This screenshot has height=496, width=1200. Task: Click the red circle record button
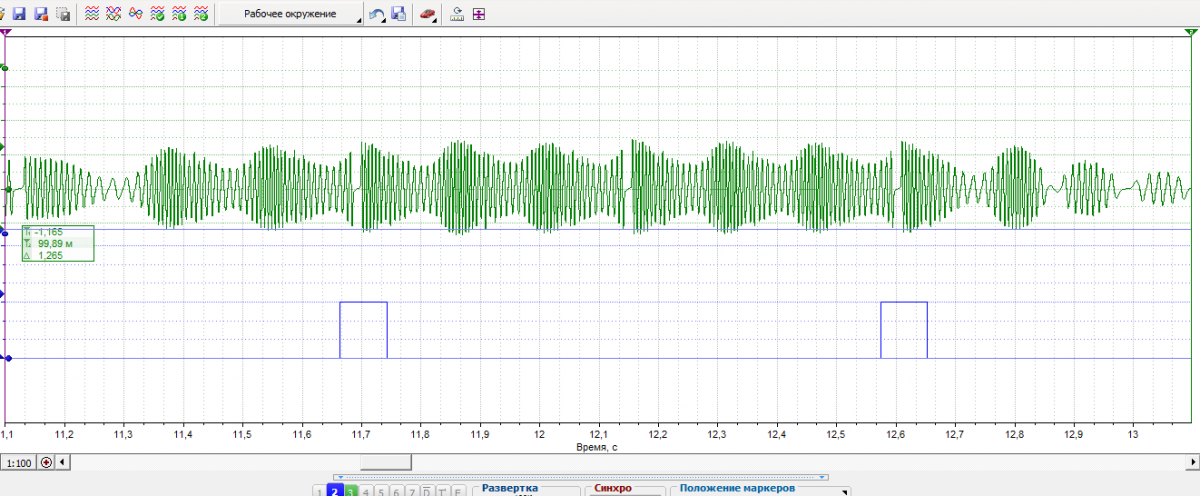click(46, 463)
